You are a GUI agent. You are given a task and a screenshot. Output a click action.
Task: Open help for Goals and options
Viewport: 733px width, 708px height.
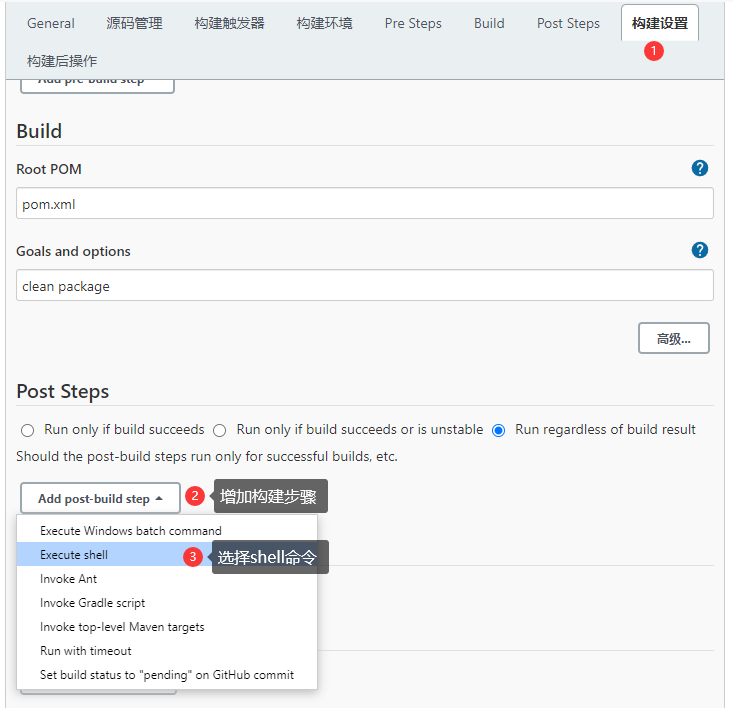(699, 250)
